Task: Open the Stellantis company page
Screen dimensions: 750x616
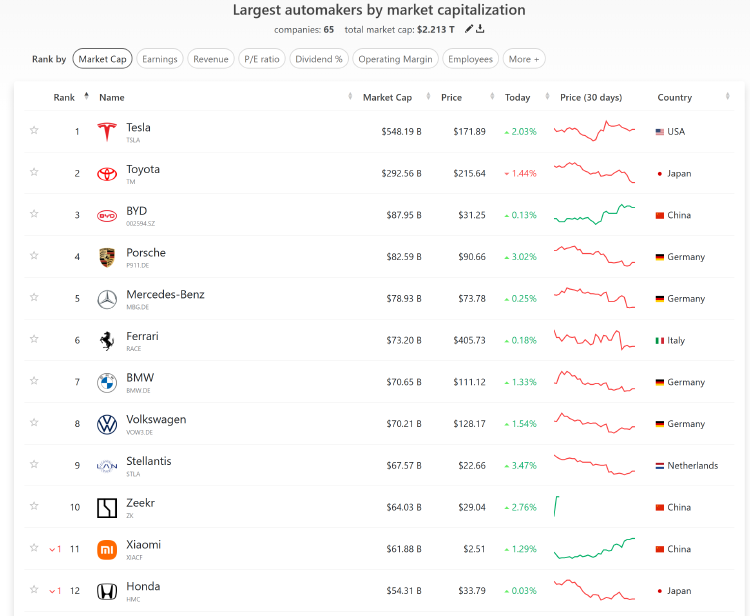Action: point(149,461)
